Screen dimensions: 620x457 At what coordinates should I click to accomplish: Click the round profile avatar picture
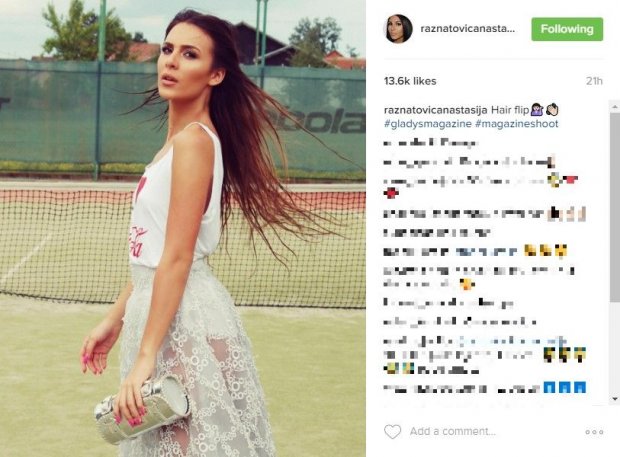point(398,28)
